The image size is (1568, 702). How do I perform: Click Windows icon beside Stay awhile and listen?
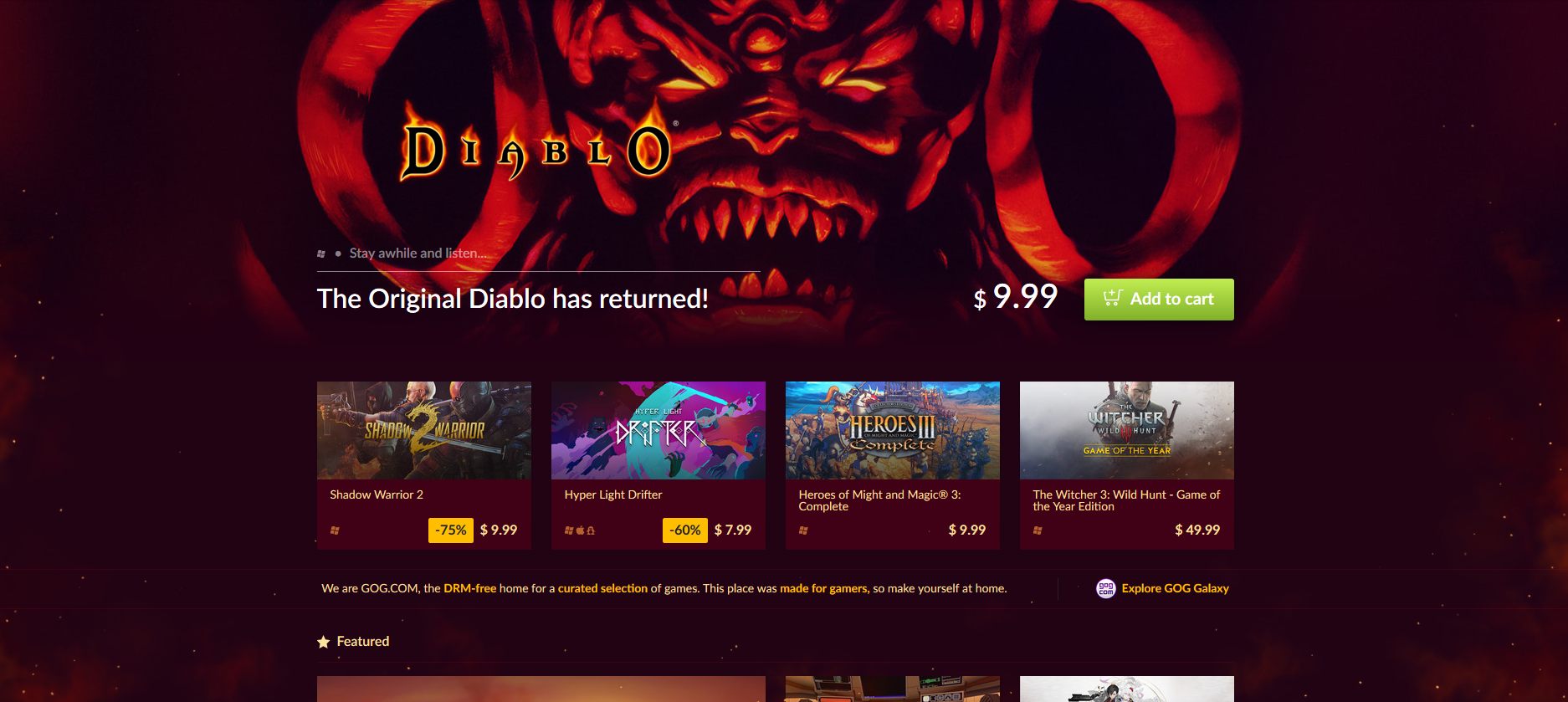pyautogui.click(x=321, y=254)
